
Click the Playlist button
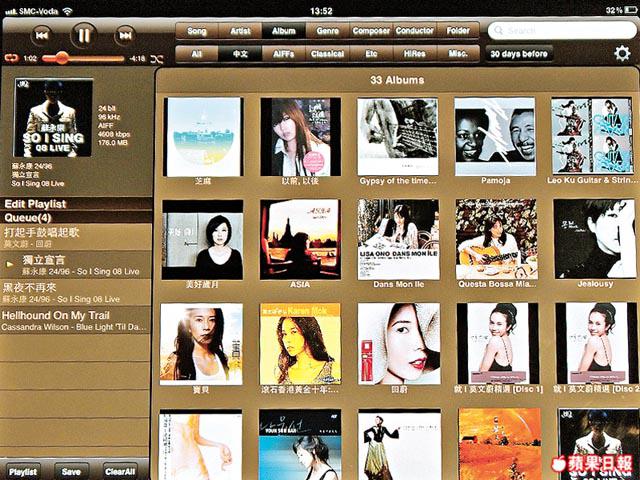point(23,471)
